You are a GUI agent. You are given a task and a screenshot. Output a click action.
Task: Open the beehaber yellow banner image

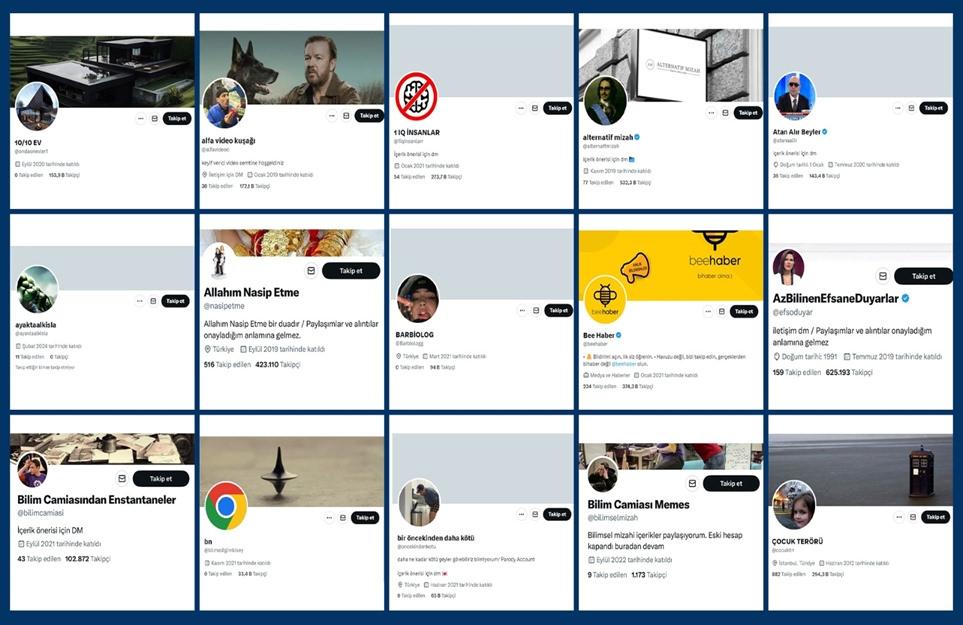671,266
